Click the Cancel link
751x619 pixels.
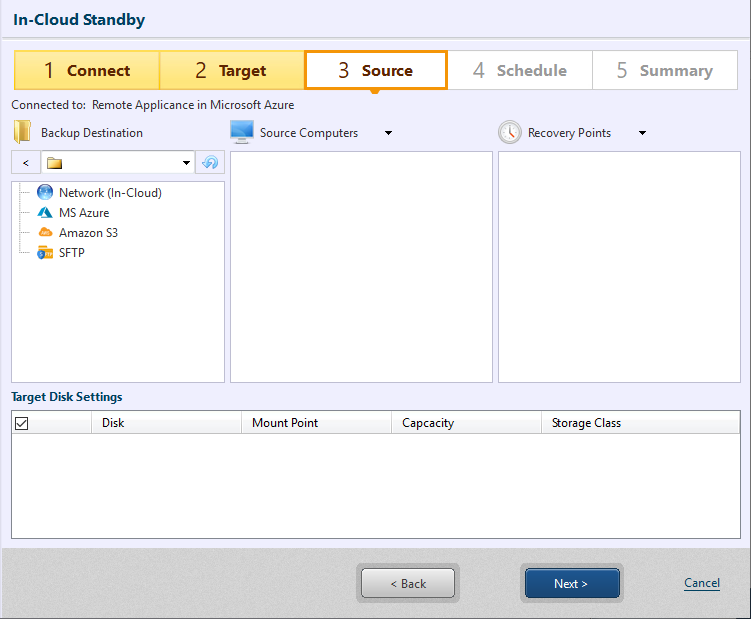(701, 583)
